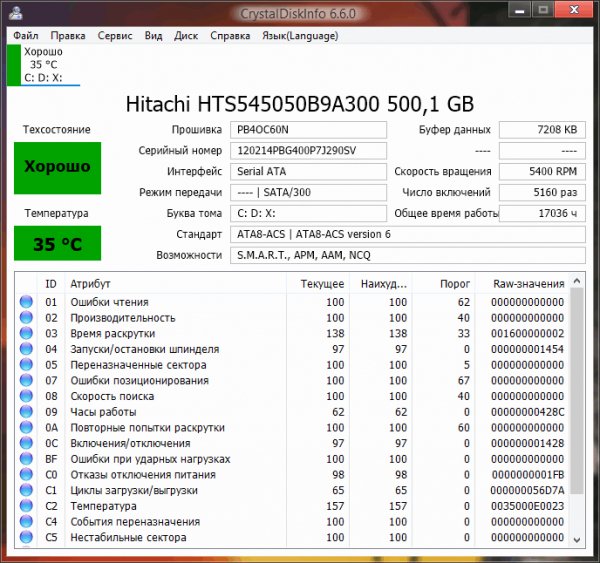
Task: Click the status orb in the C2 Температура row
Action: click(26, 506)
